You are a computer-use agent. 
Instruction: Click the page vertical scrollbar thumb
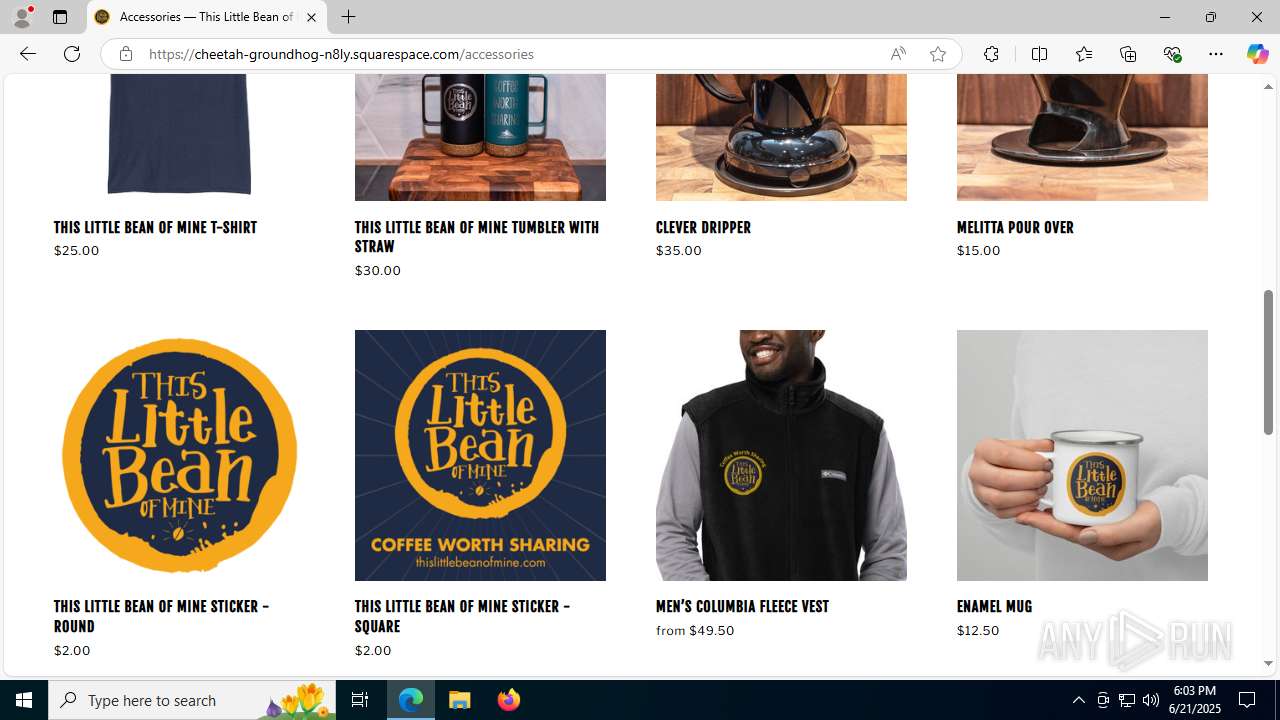tap(1268, 362)
